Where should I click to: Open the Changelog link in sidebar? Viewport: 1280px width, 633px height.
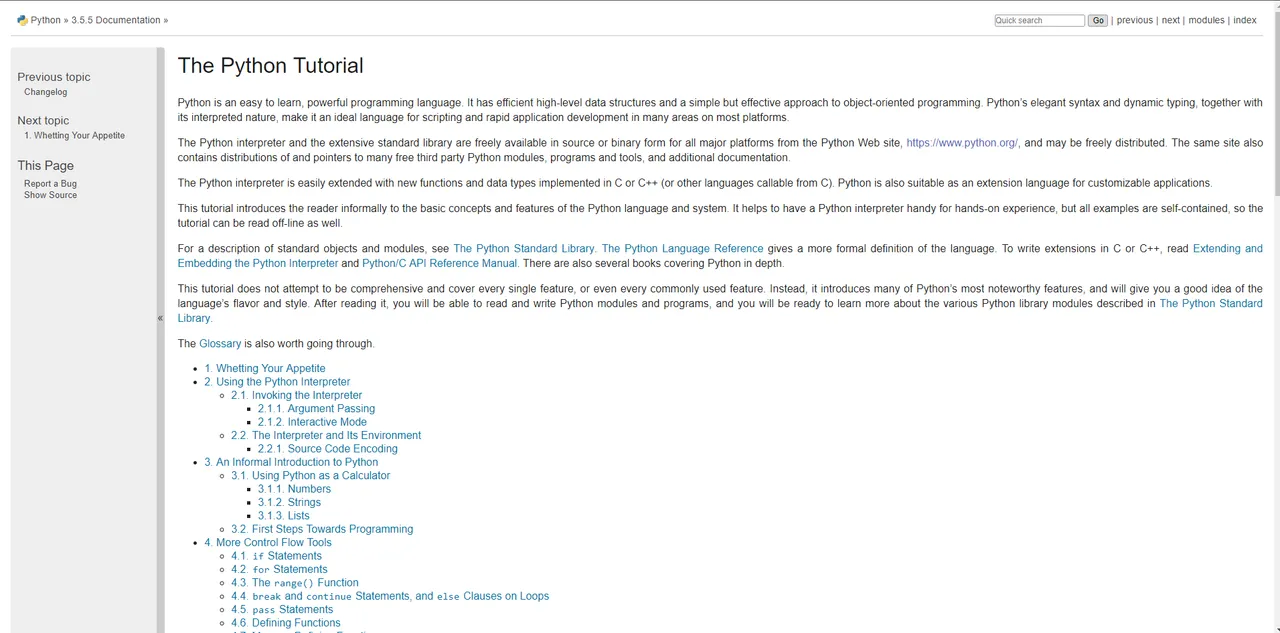tap(46, 92)
